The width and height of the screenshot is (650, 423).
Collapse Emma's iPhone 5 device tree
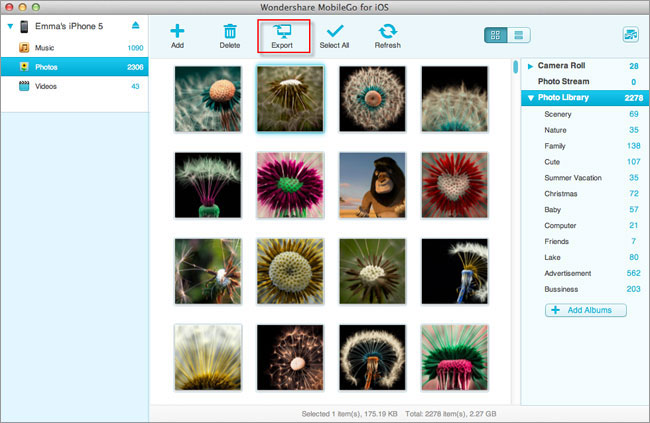click(10, 26)
